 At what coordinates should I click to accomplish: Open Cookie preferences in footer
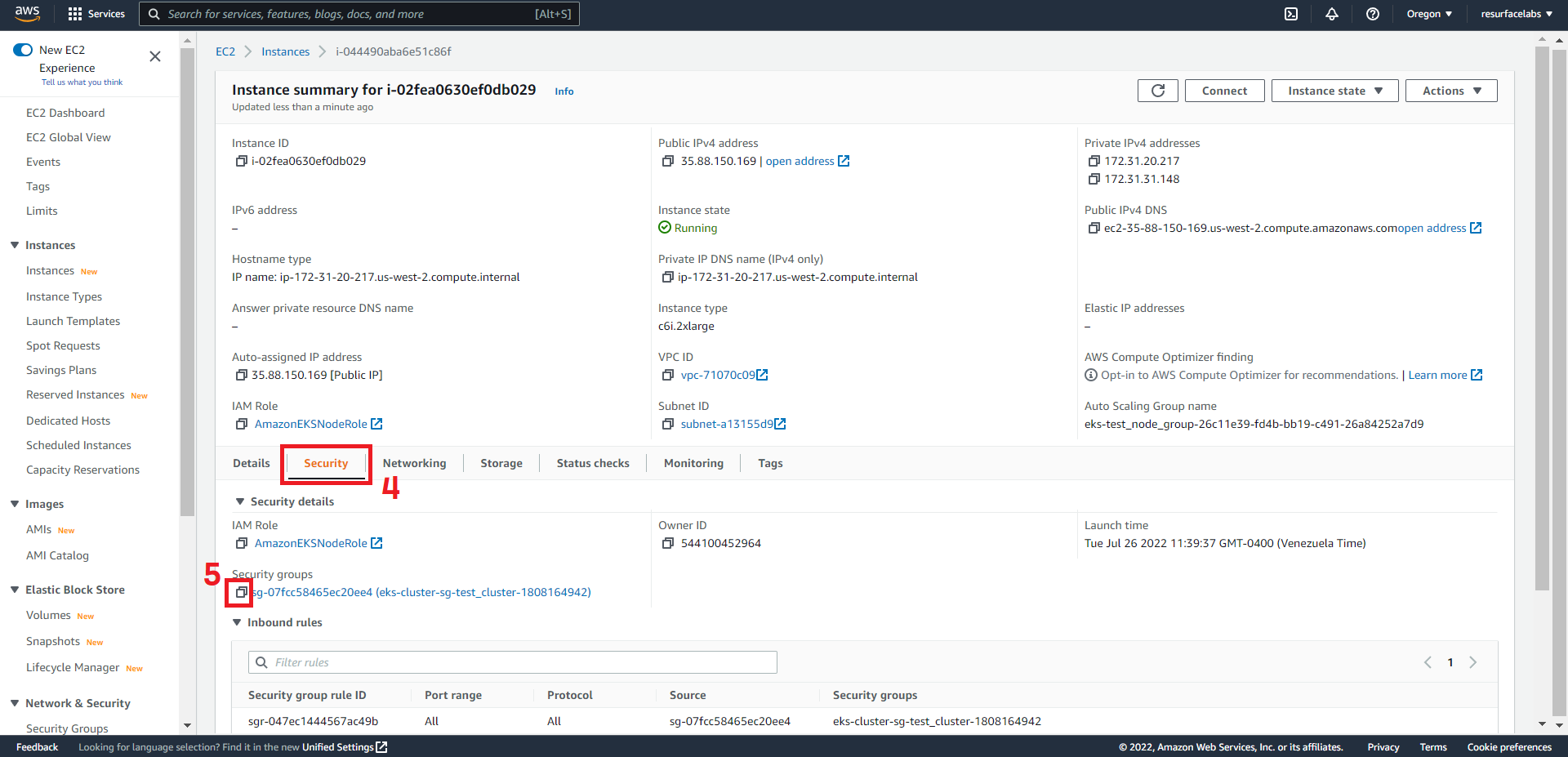(1509, 746)
